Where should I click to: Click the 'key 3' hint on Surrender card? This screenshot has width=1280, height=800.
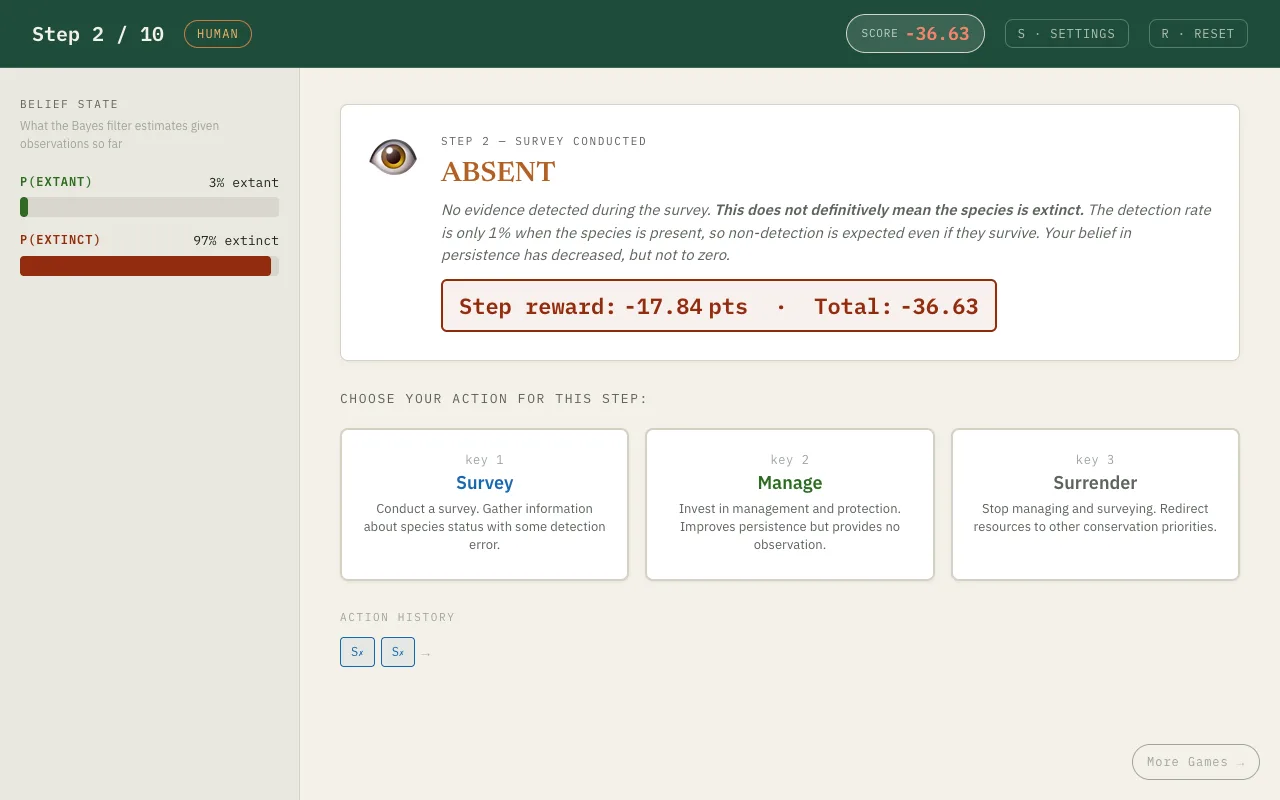(1095, 460)
